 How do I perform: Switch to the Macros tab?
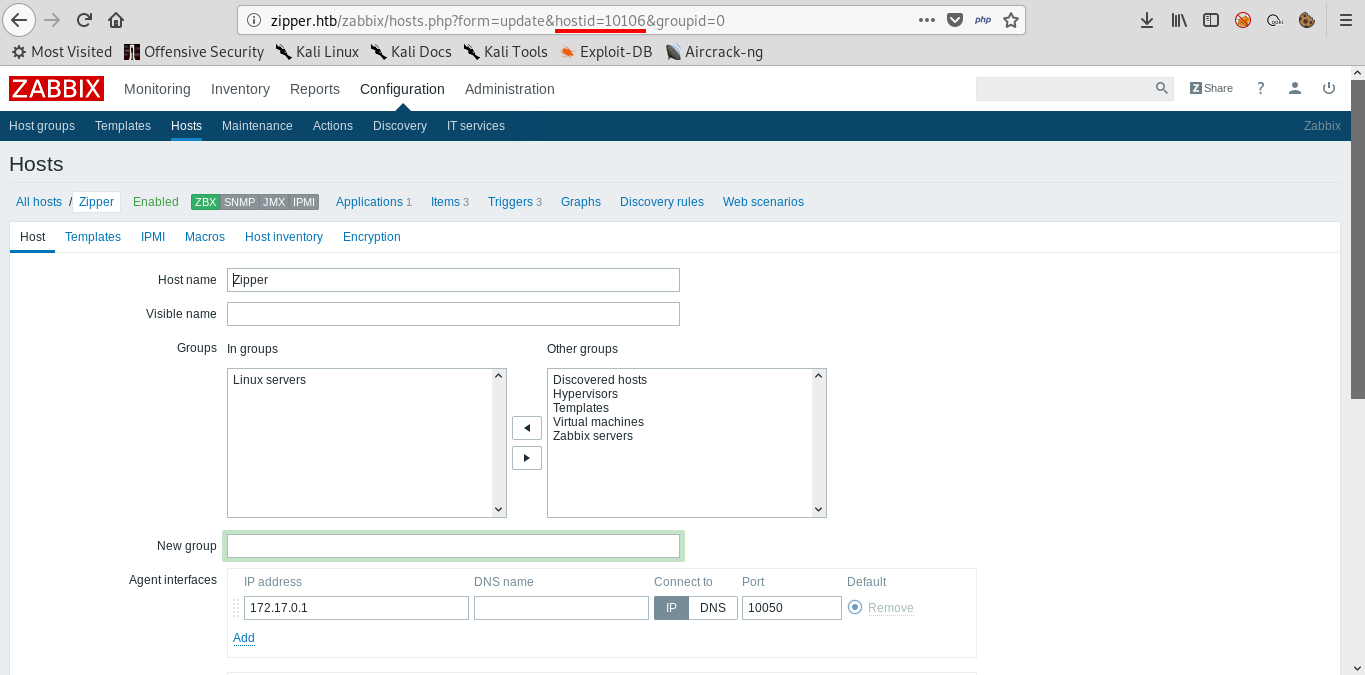(x=205, y=237)
